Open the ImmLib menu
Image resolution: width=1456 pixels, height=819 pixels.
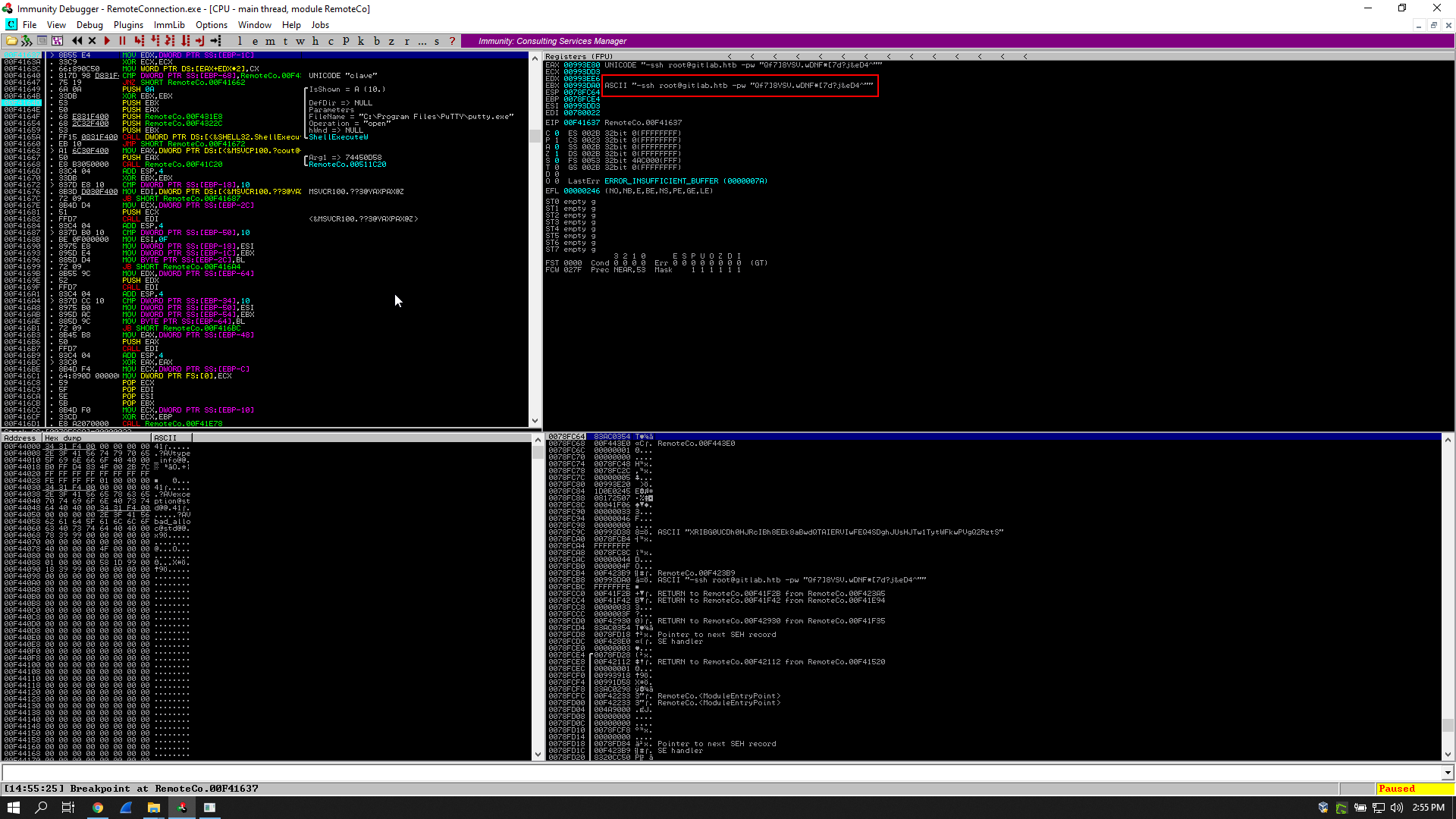[x=169, y=25]
